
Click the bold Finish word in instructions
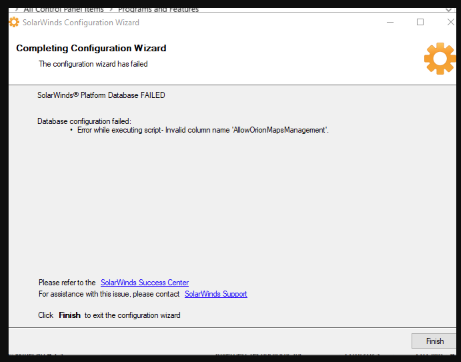tap(70, 315)
